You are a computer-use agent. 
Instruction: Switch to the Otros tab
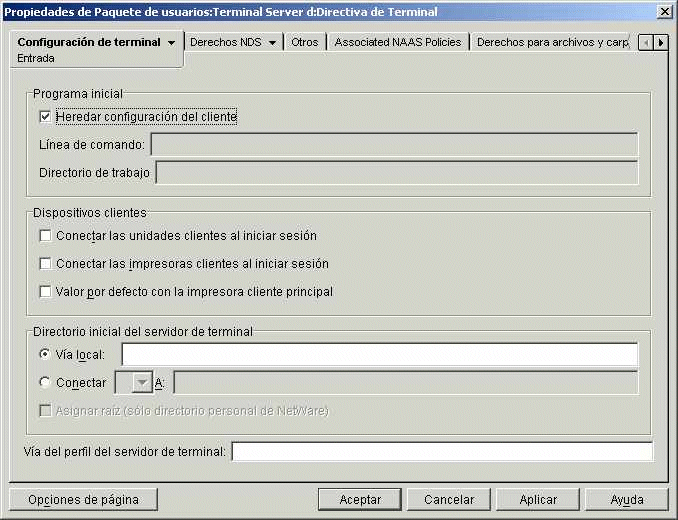[304, 42]
